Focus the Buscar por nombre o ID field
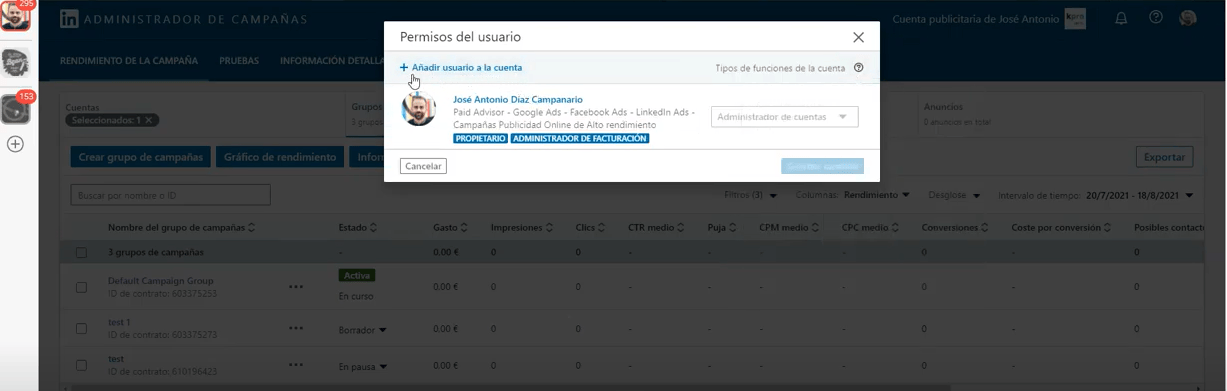The width and height of the screenshot is (1227, 391). click(170, 195)
